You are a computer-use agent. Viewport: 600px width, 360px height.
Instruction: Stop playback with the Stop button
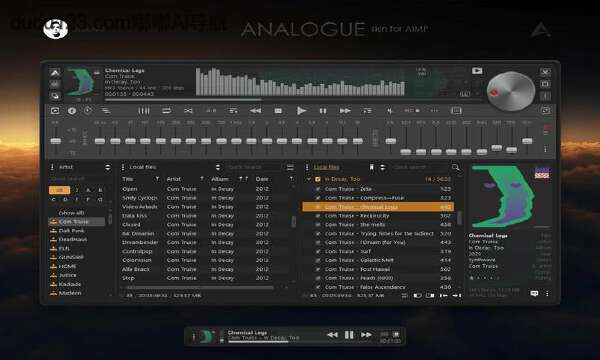[278, 111]
